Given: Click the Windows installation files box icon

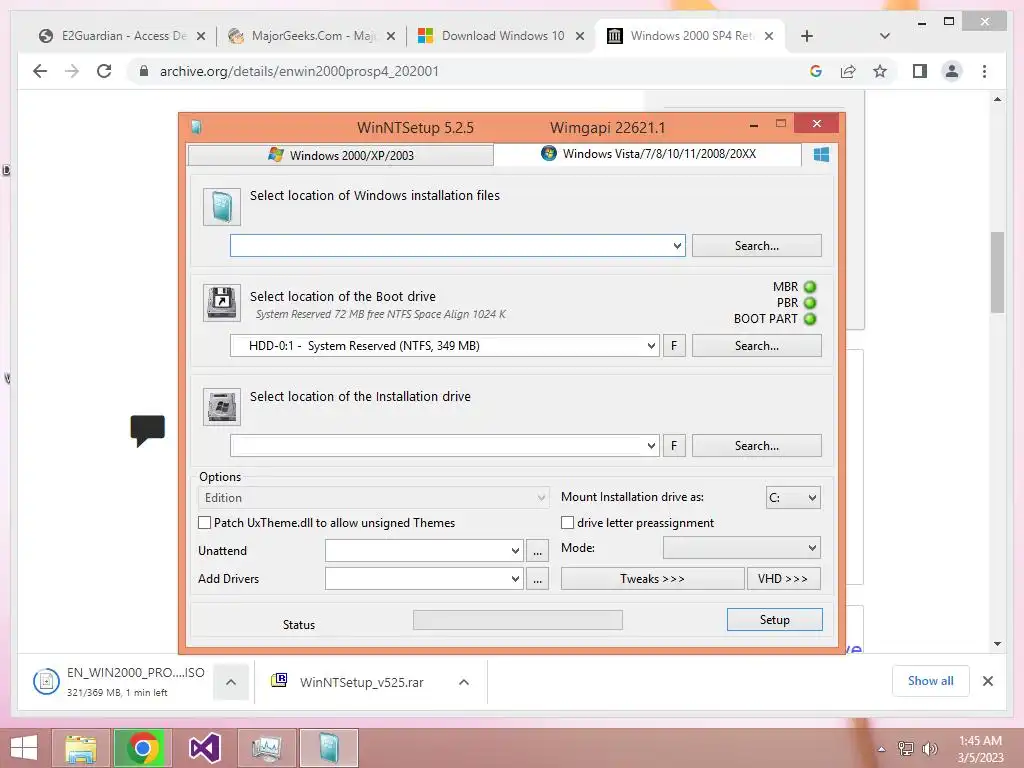Looking at the screenshot, I should 221,207.
